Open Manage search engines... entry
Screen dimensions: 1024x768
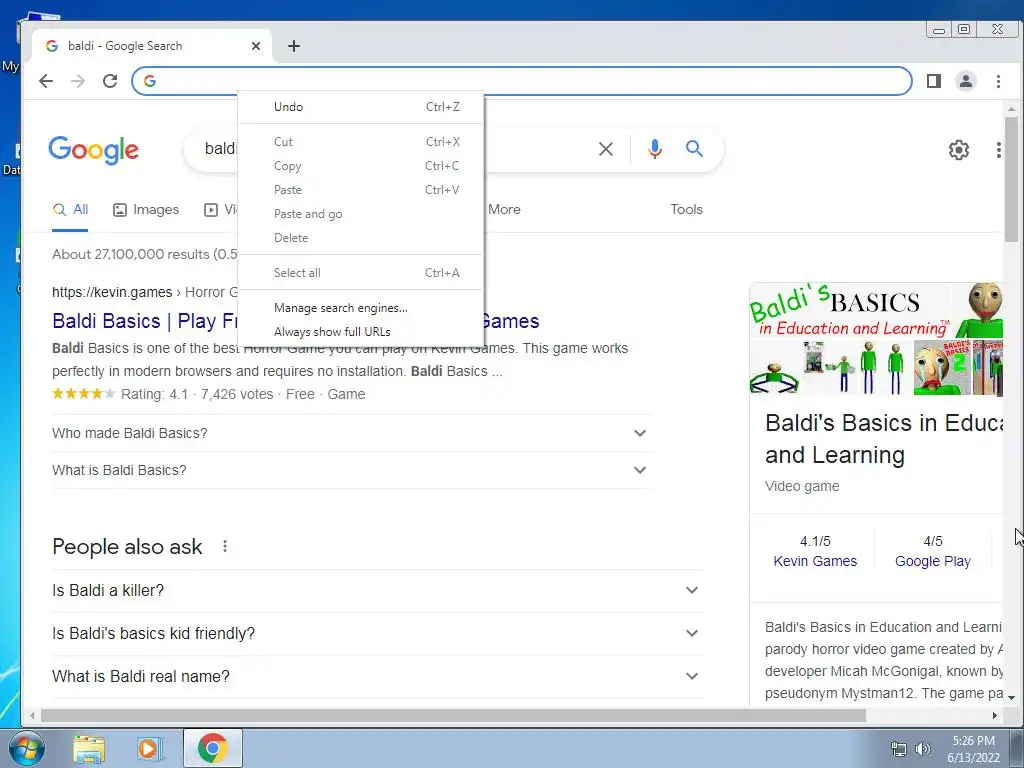pos(360,308)
